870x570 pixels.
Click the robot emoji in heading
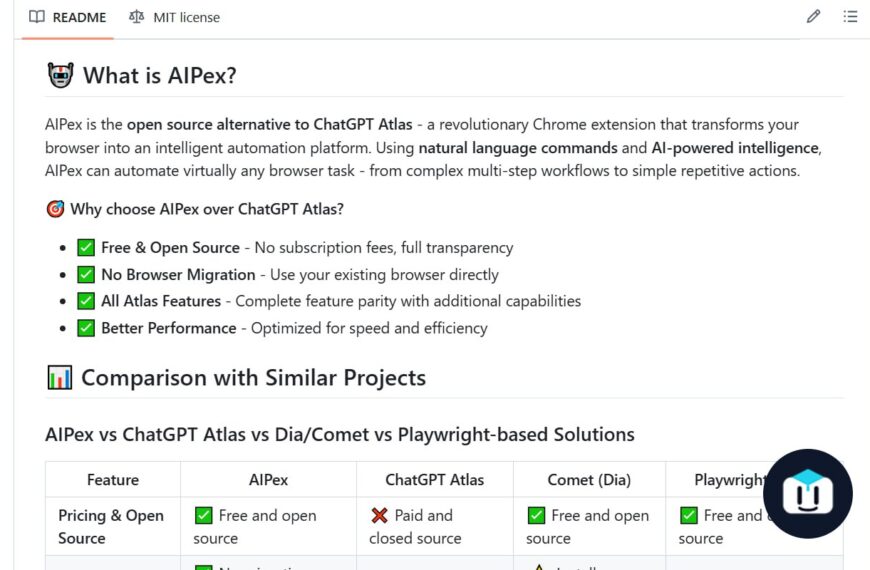(x=60, y=75)
